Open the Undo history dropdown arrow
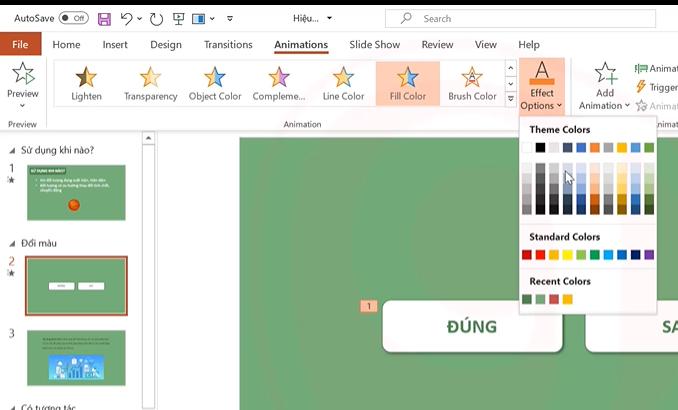Viewport: 678px width, 410px height. point(139,19)
